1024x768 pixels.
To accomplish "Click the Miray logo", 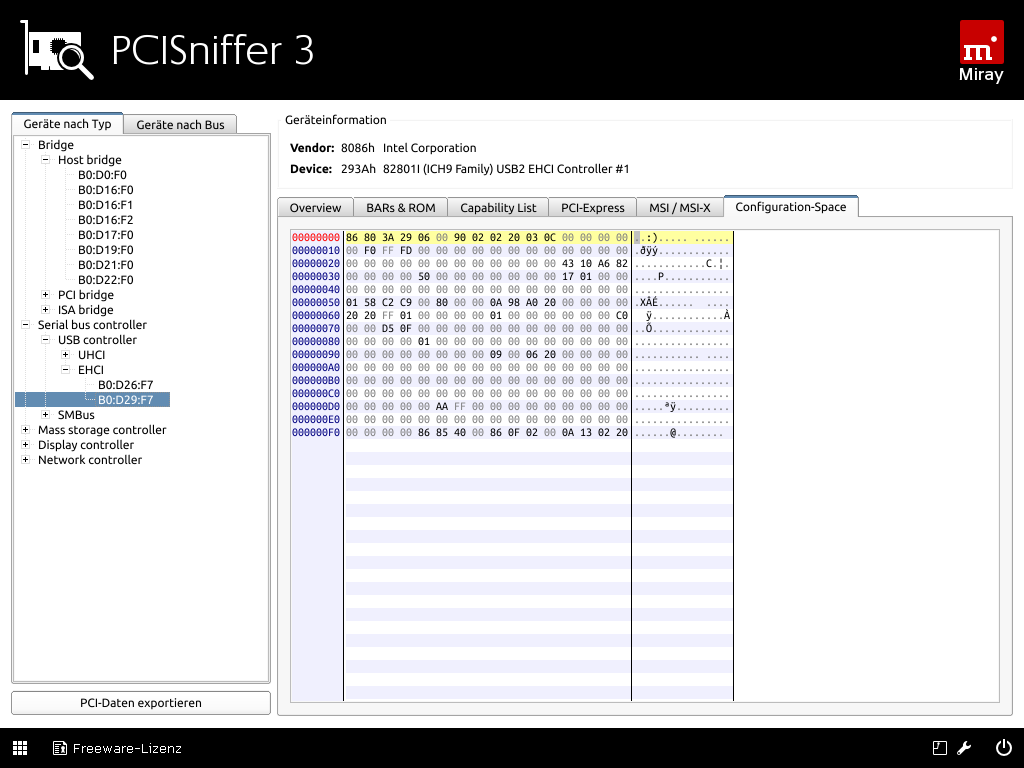I will click(982, 52).
